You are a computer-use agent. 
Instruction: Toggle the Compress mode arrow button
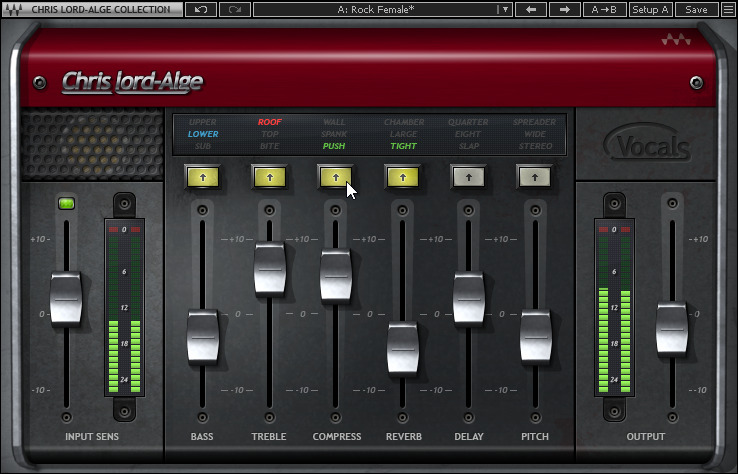pos(336,178)
